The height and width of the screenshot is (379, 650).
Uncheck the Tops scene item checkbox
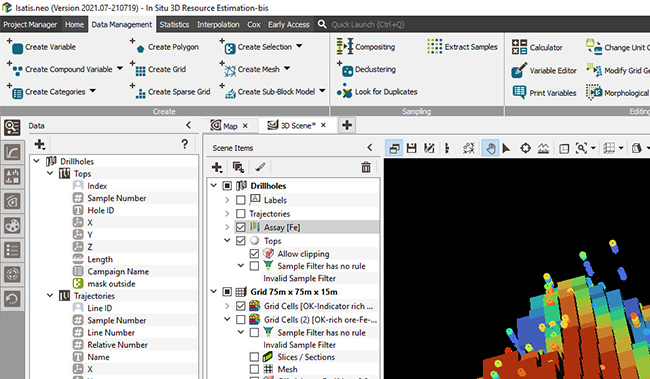(x=241, y=241)
